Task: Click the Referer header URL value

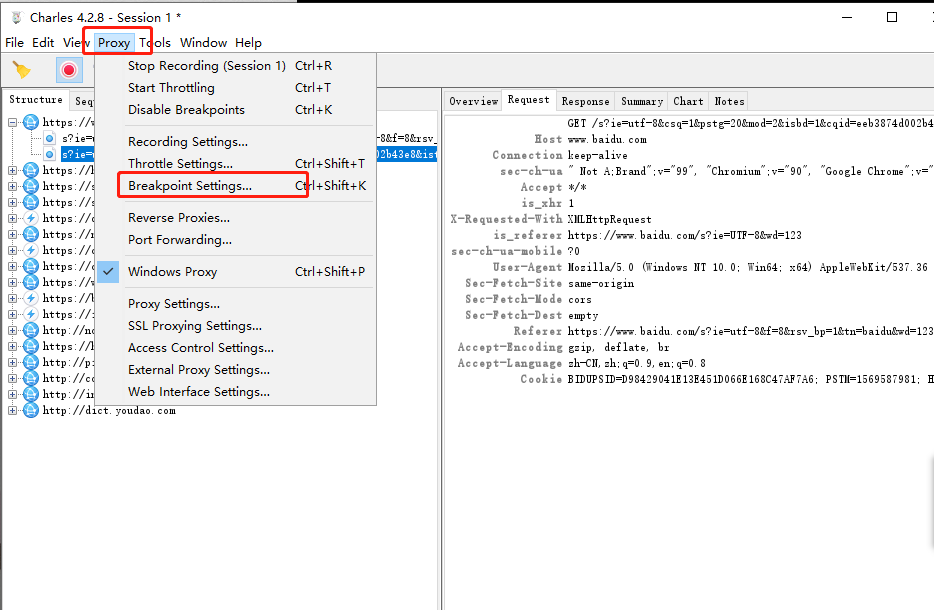Action: tap(751, 331)
